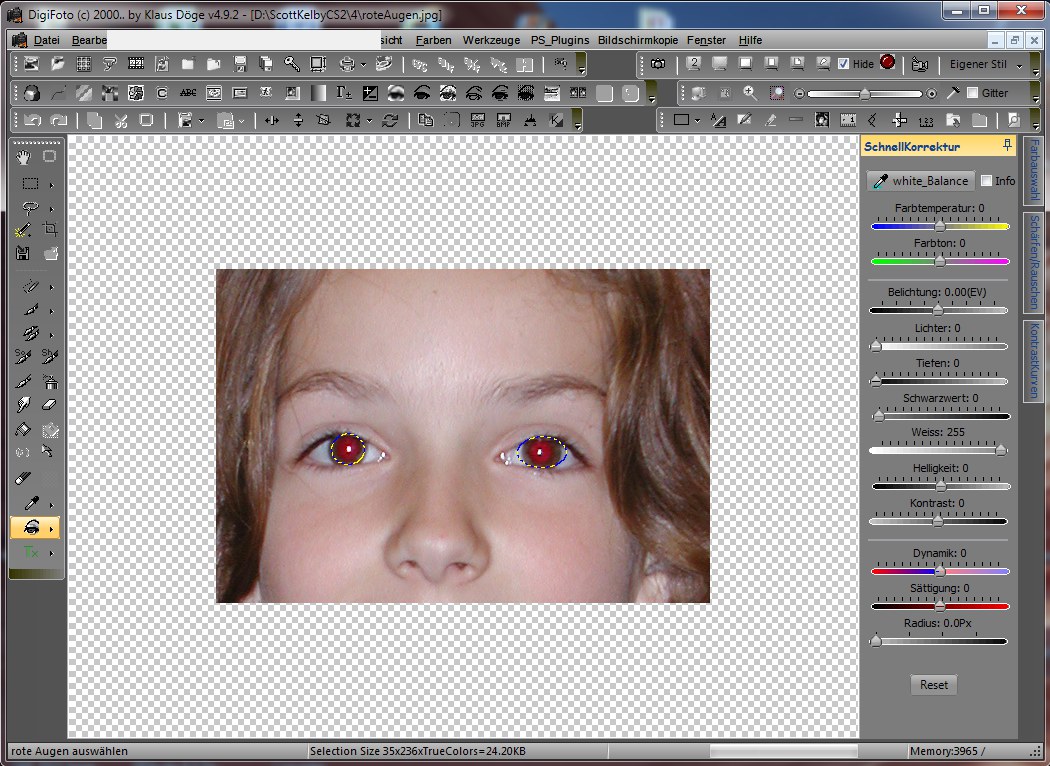This screenshot has height=766, width=1050.
Task: Select the eraser tool
Action: pyautogui.click(x=50, y=405)
